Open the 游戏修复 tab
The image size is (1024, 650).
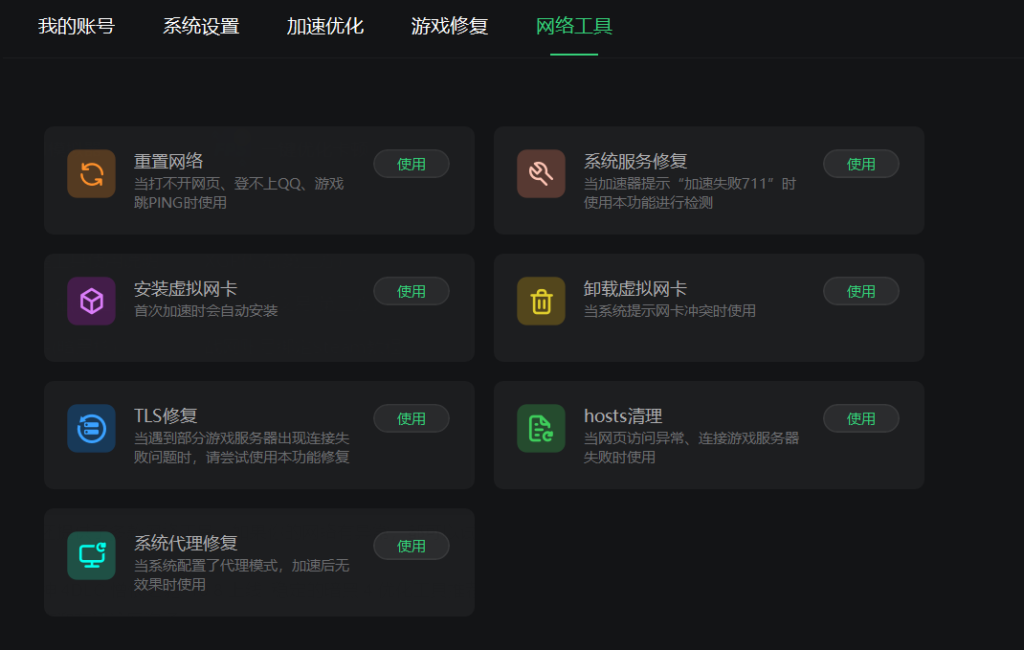449,26
